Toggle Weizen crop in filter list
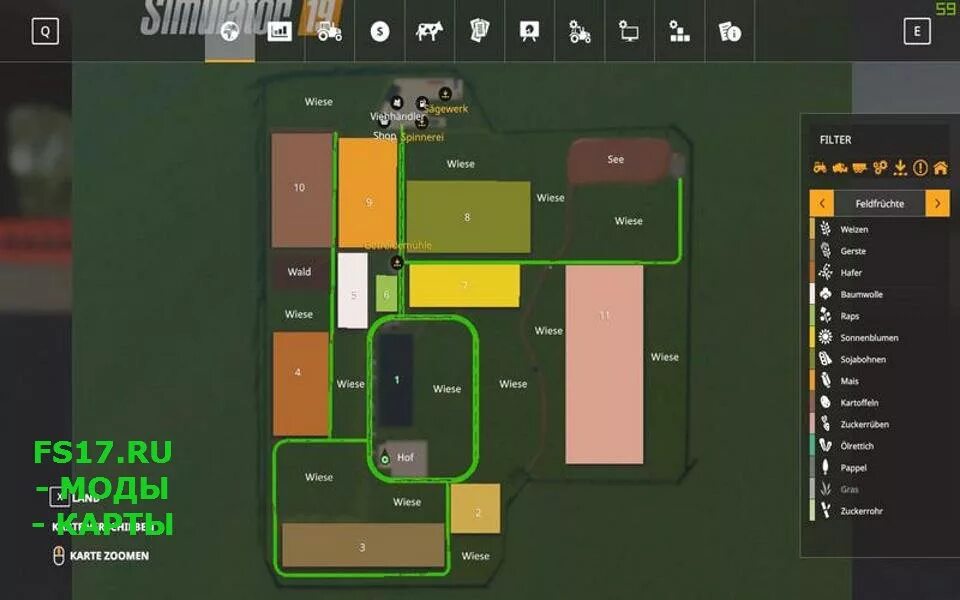 (880, 229)
